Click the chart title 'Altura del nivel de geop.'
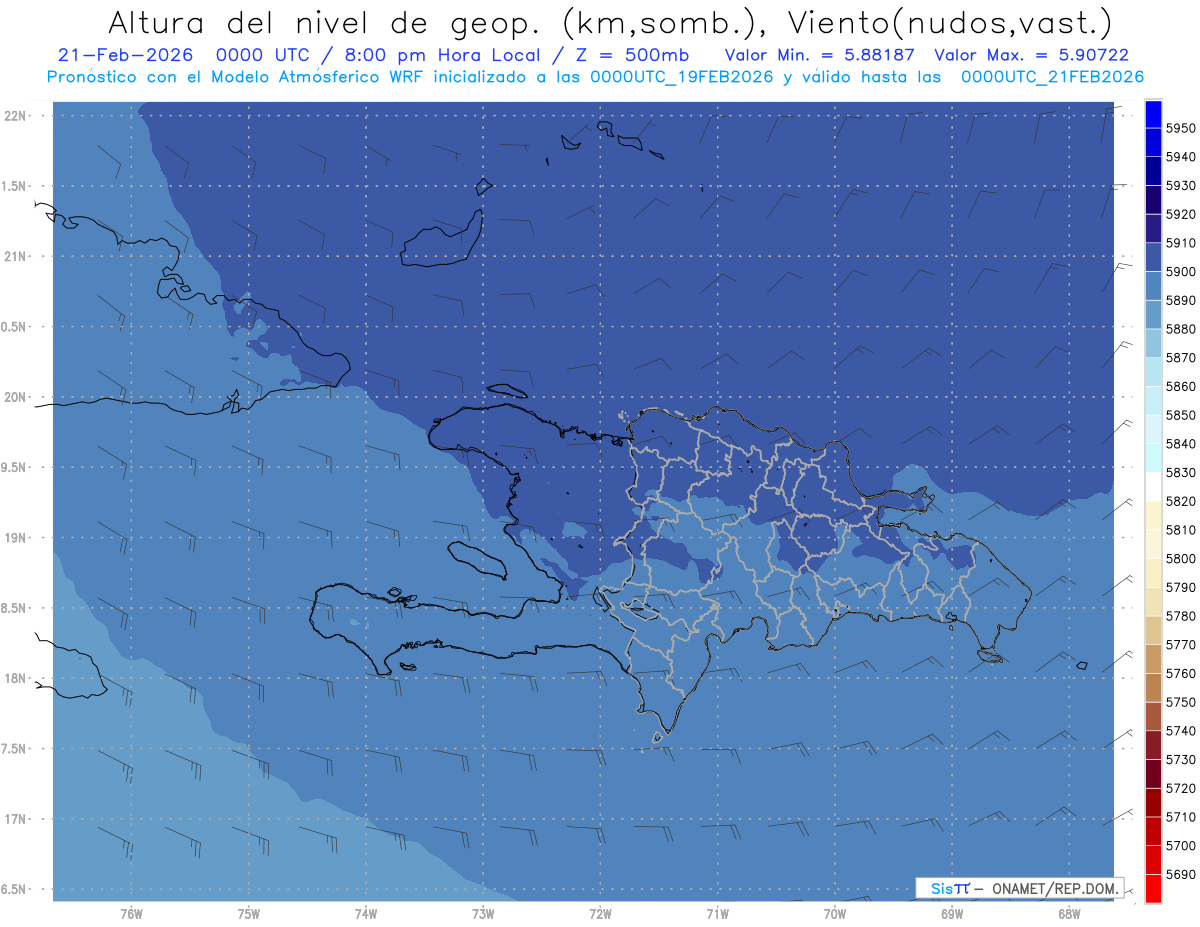This screenshot has width=1200, height=927. click(x=327, y=22)
